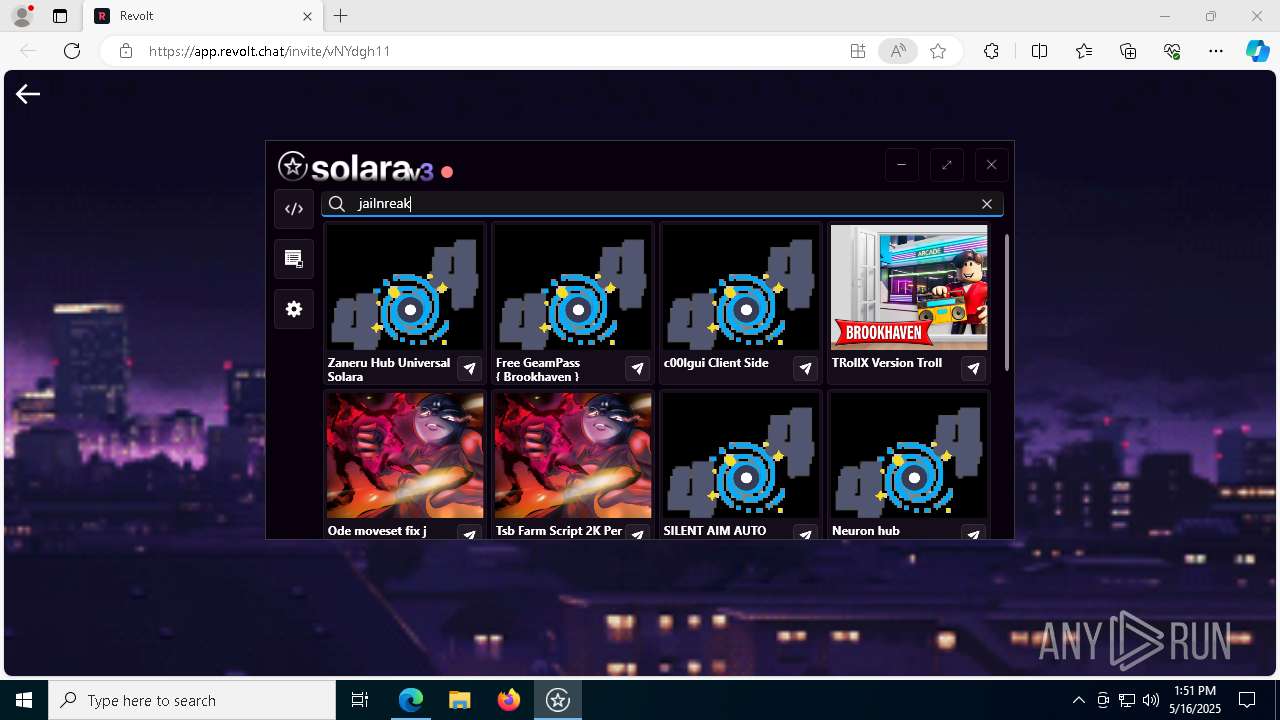Open Copilot sidebar
Image resolution: width=1280 pixels, height=720 pixels.
(1257, 51)
